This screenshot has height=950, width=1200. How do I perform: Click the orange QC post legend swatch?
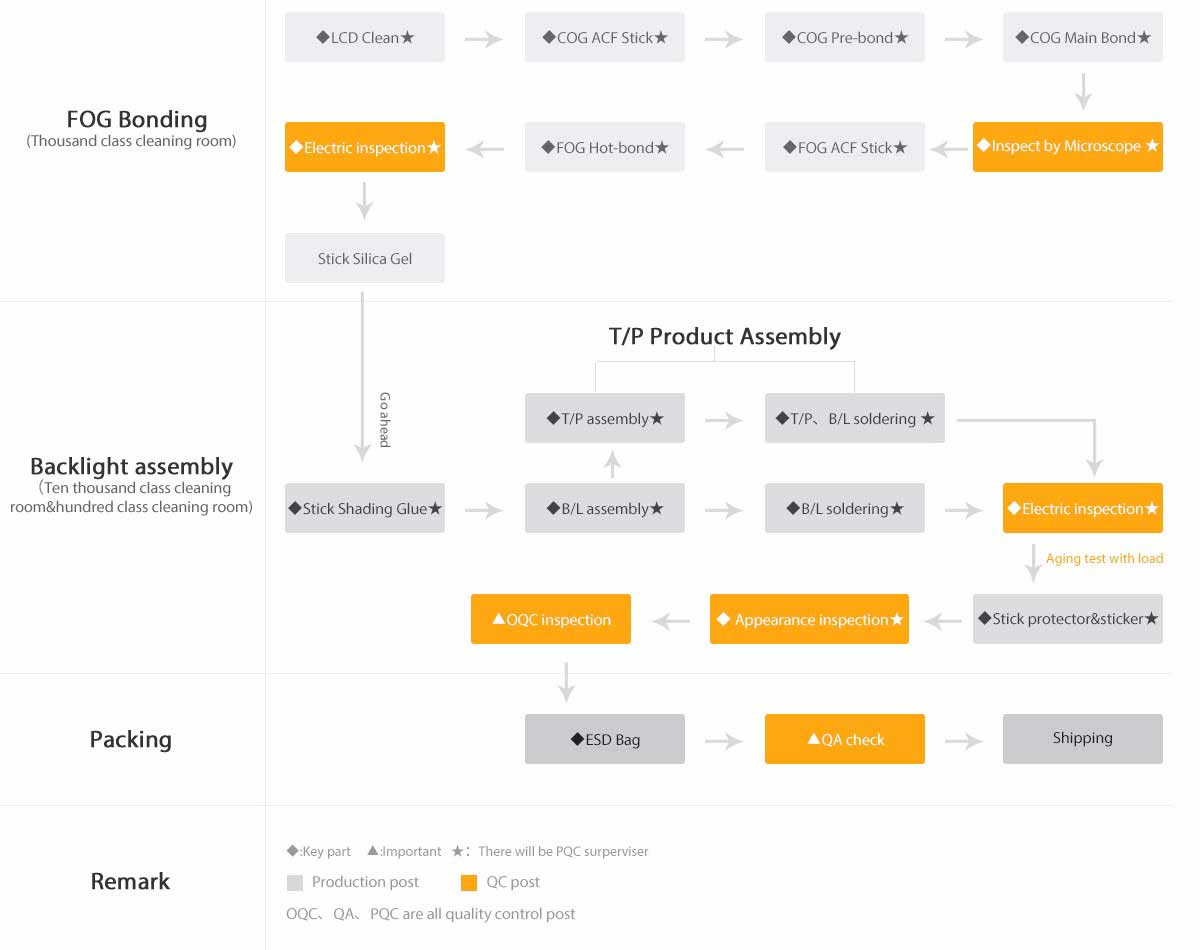coord(469,883)
